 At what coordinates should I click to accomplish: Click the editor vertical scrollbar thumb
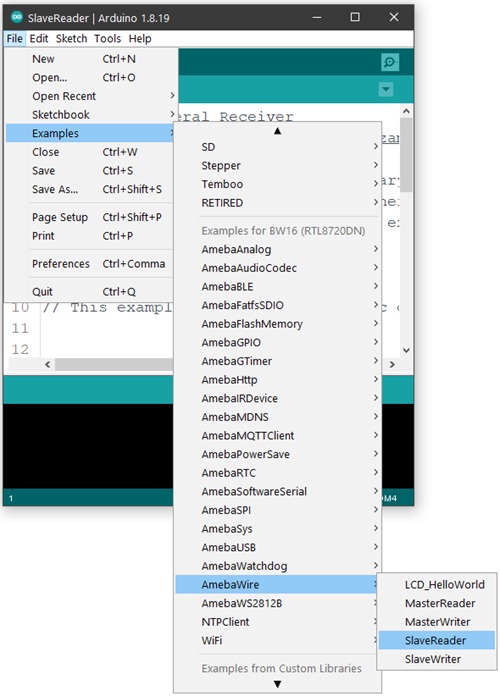406,154
